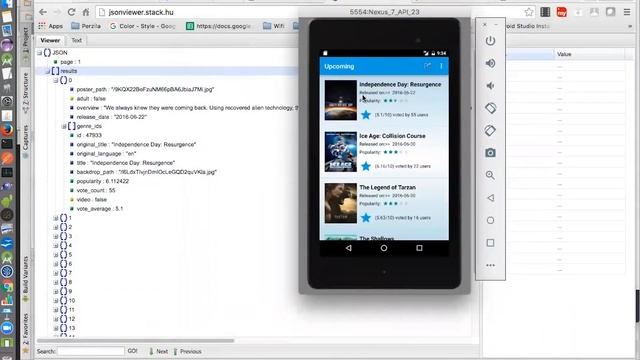640x360 pixels.
Task: Click the Previous search result button
Action: point(187,351)
